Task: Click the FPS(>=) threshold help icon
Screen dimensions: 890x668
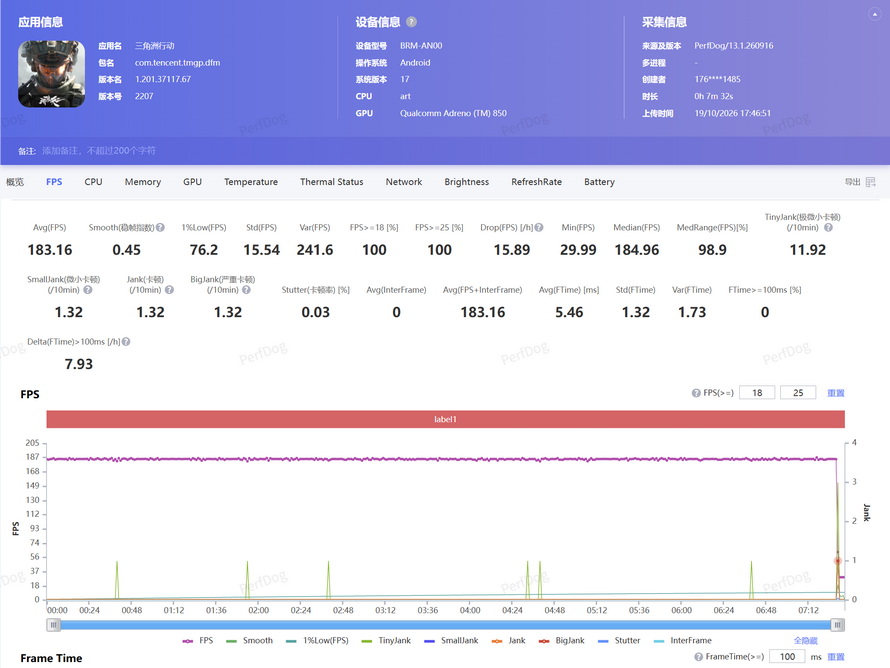Action: tap(696, 393)
